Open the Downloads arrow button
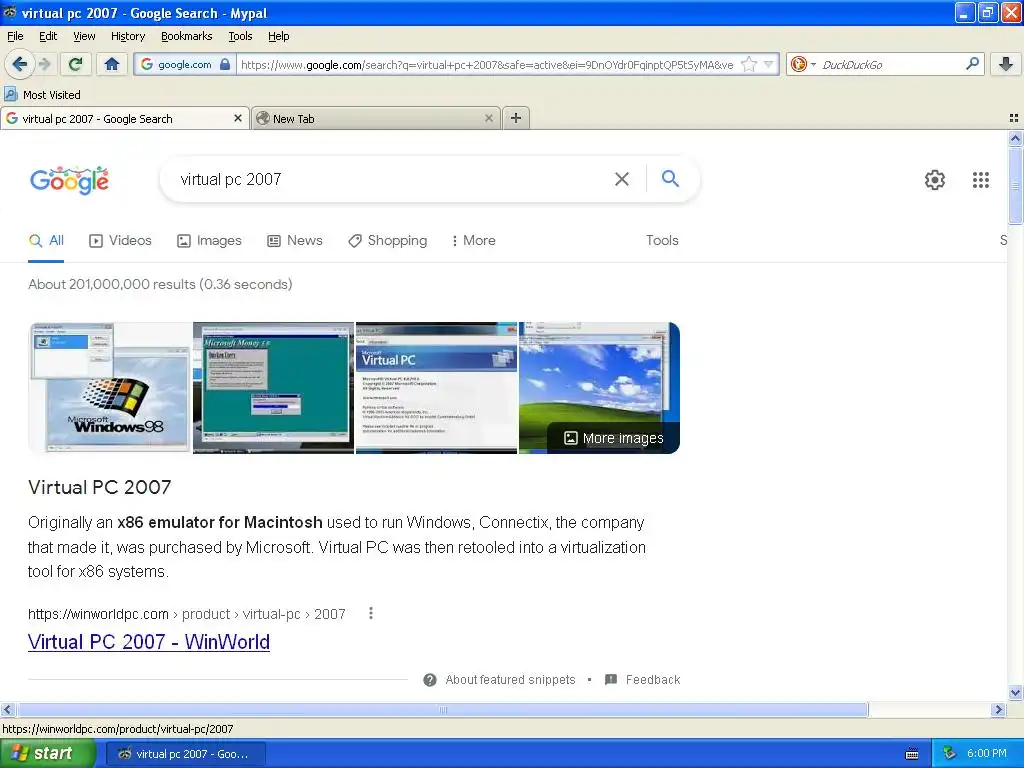 1006,64
